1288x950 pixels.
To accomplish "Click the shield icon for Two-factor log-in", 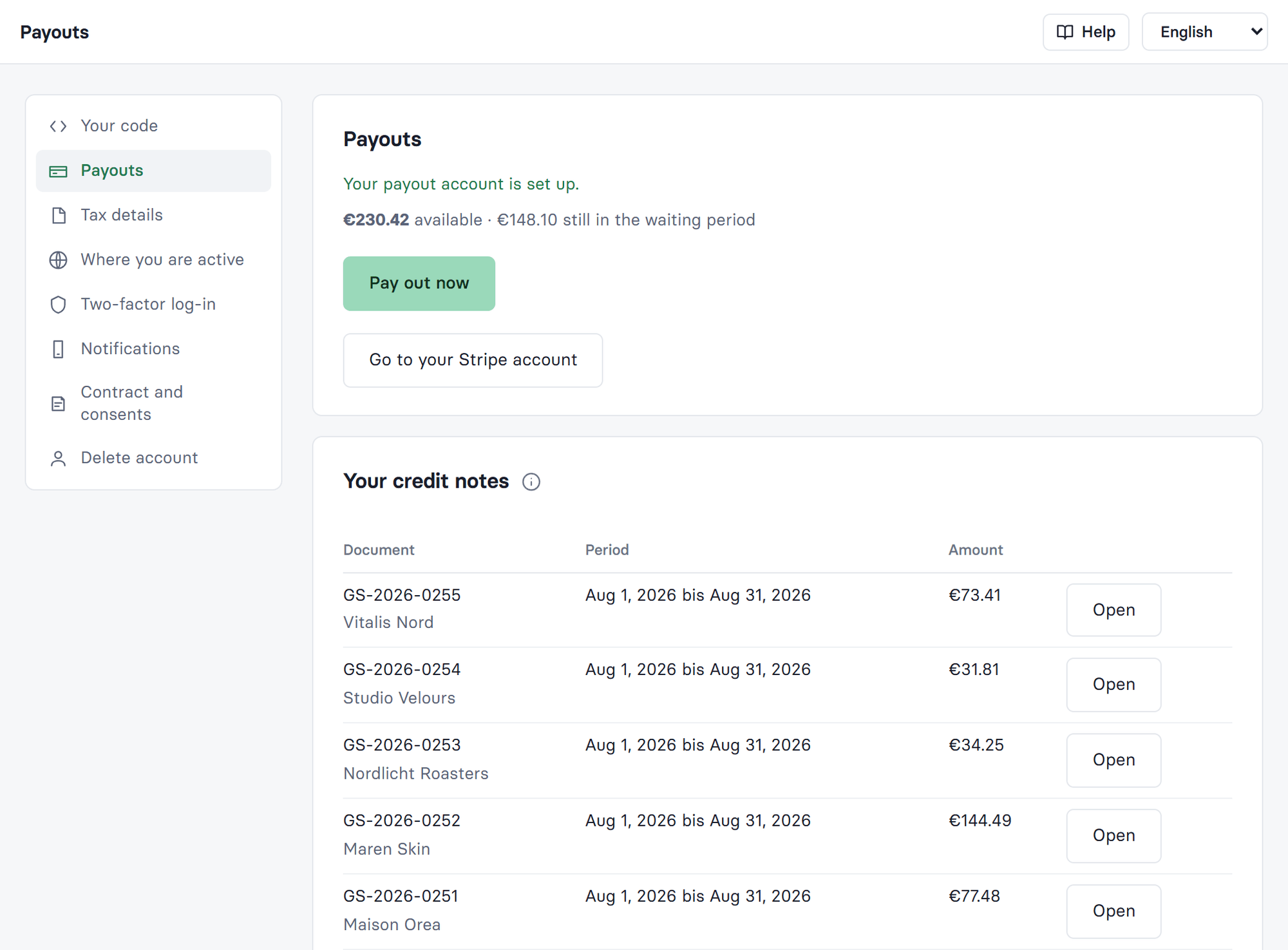I will pyautogui.click(x=58, y=305).
